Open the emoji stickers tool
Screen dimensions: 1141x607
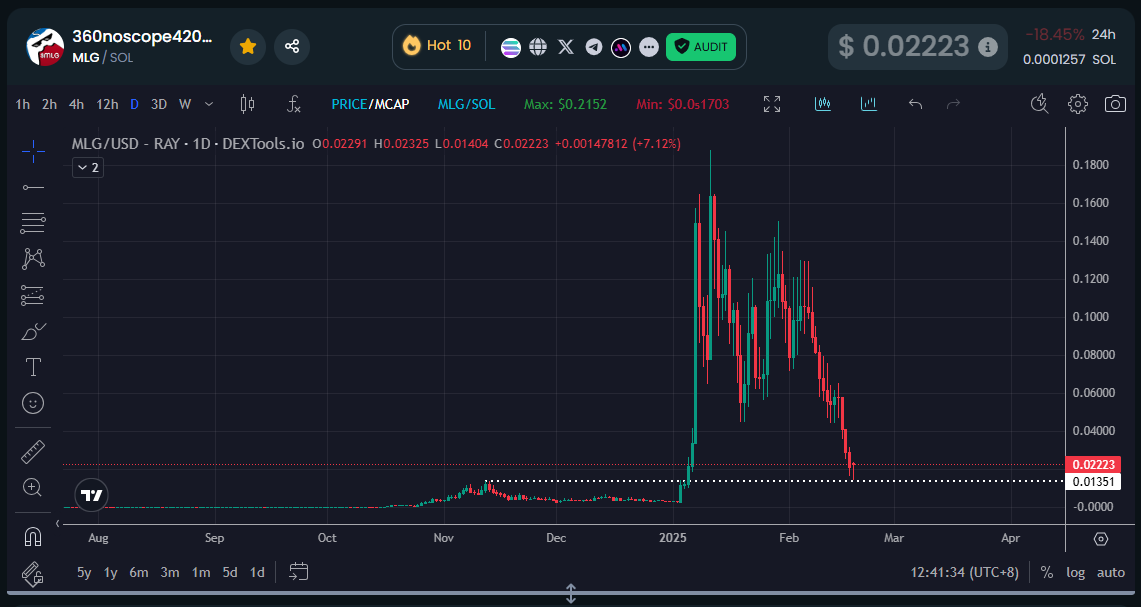tap(33, 403)
